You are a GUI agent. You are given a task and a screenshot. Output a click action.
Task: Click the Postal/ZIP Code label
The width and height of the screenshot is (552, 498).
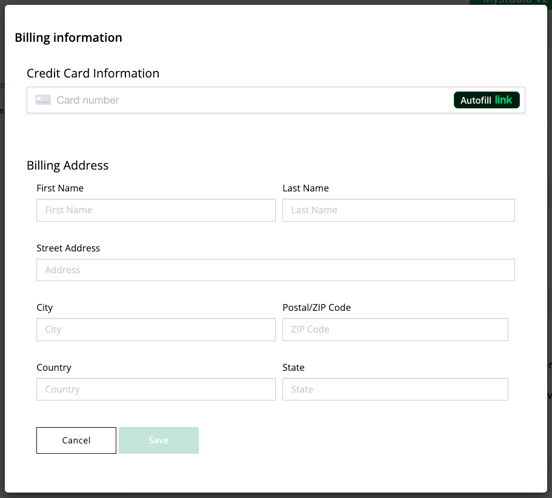316,308
